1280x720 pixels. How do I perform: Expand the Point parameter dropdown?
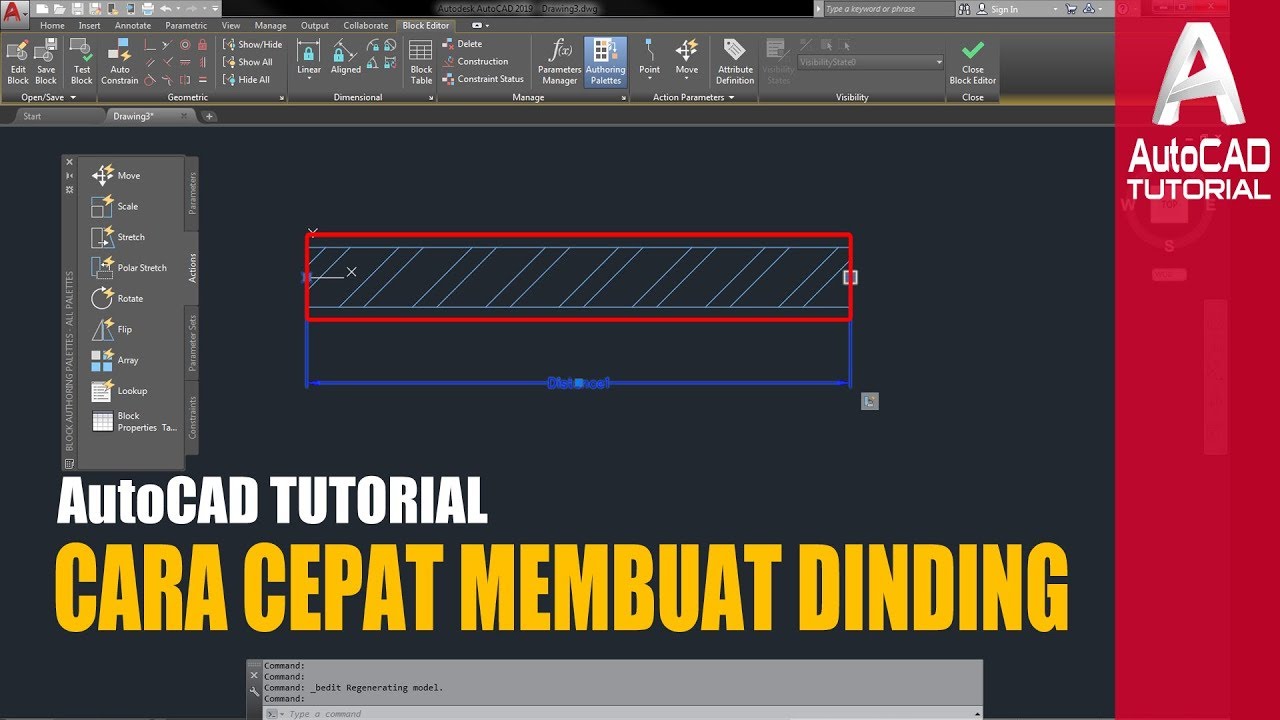pos(650,80)
